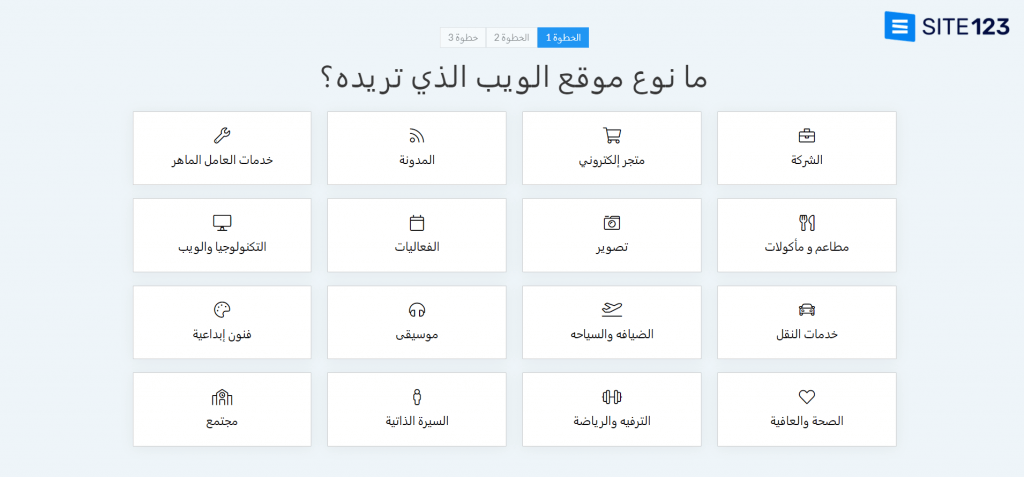This screenshot has width=1024, height=477.
Task: Select the wrench handyman icon
Action: click(x=222, y=135)
